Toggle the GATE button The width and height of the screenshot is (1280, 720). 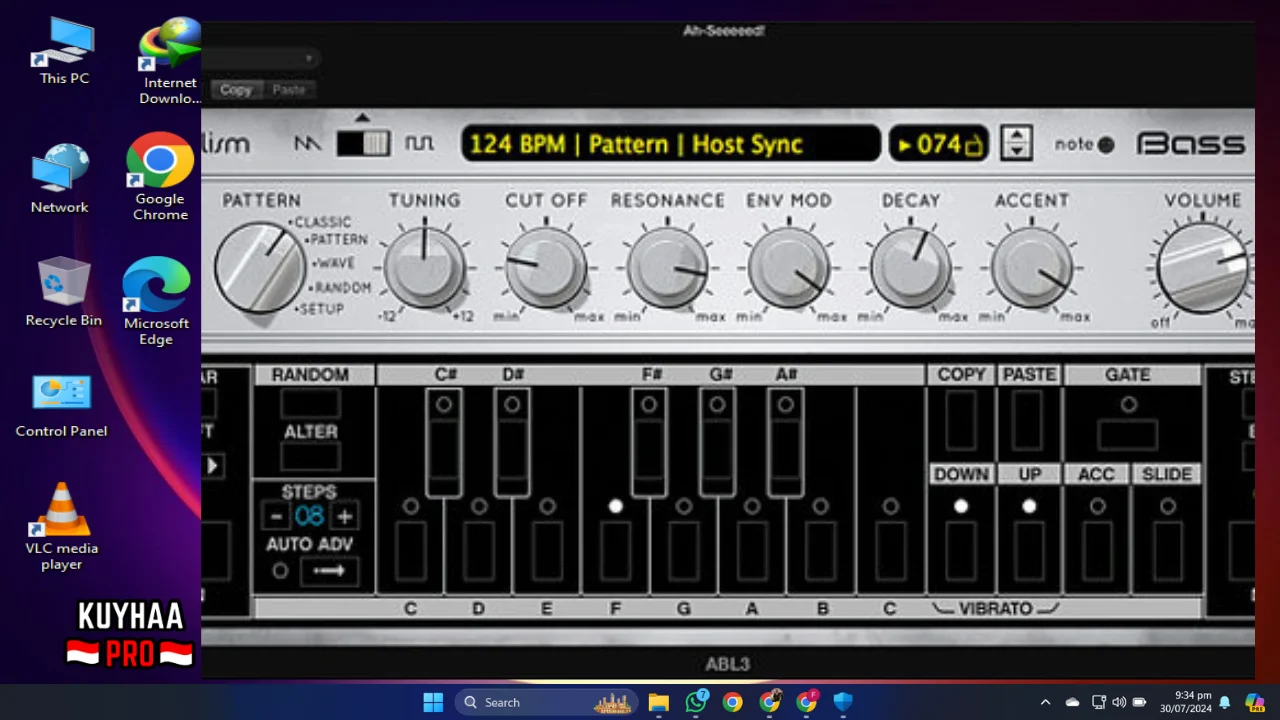pyautogui.click(x=1128, y=436)
